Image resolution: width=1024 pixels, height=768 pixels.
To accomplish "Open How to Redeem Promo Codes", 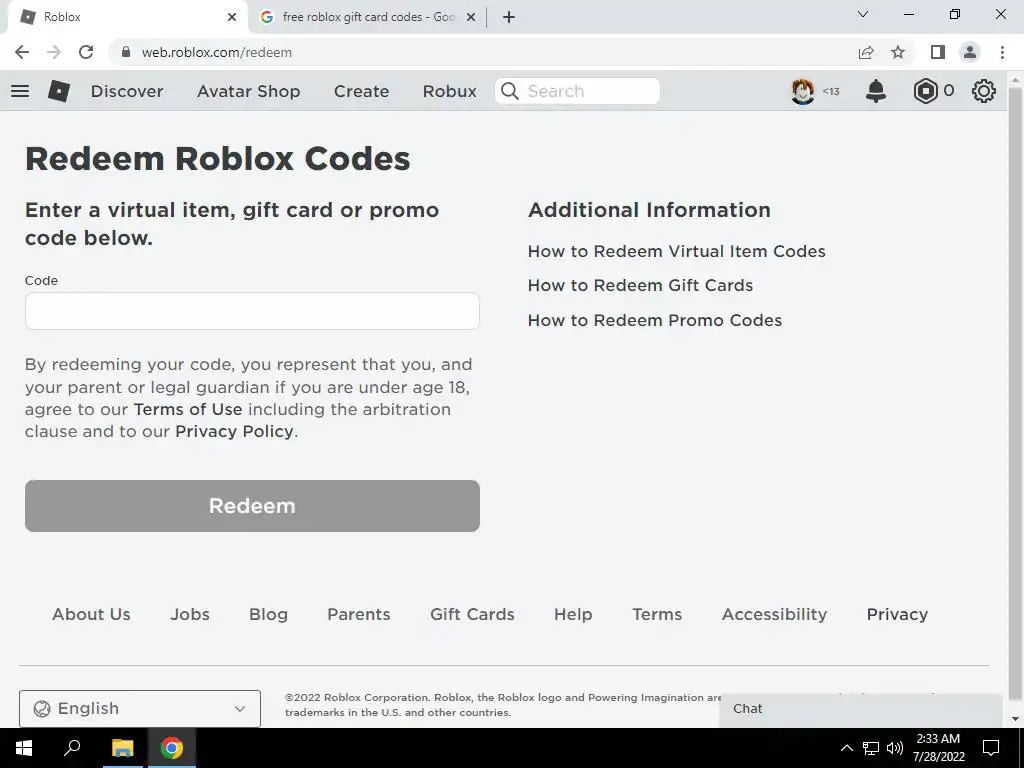I will [655, 320].
